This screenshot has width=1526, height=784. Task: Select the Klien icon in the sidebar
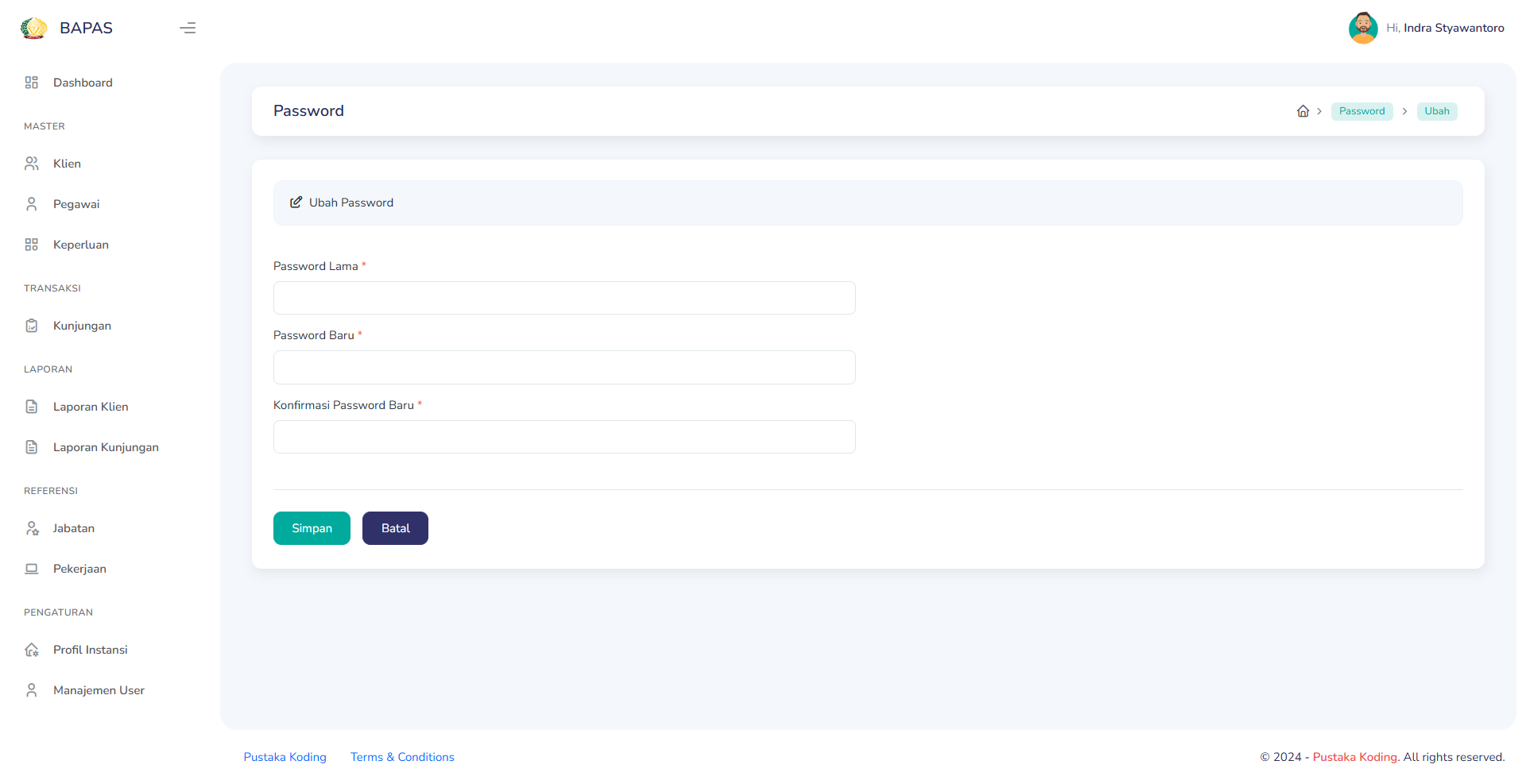(32, 164)
